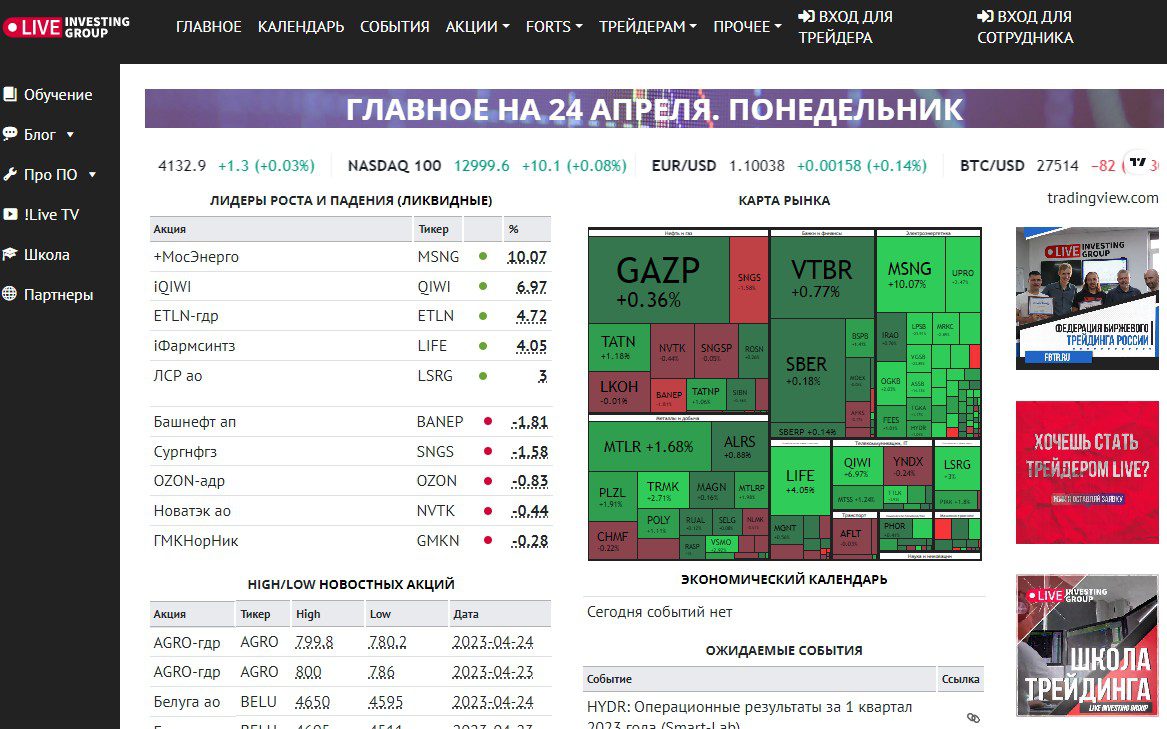Screen dimensions: 1167x729
Task: Click the 4.72 percent value for ETLN
Action: 531,316
